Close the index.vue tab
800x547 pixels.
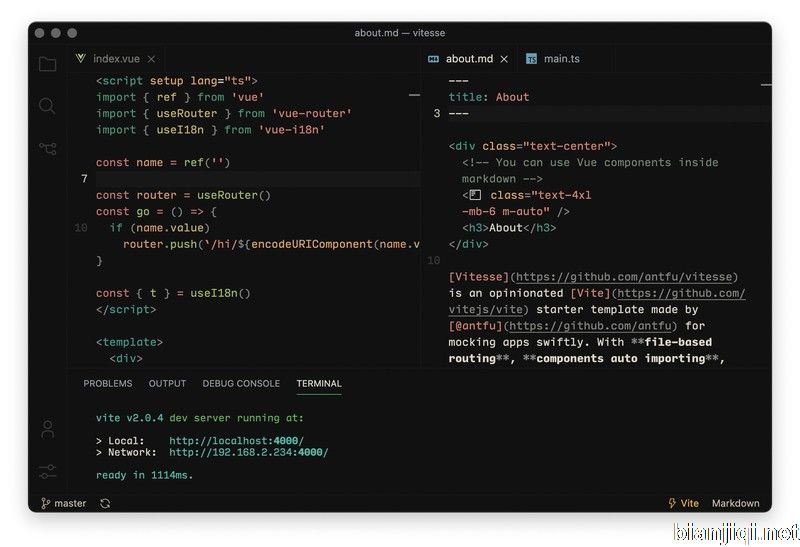(151, 59)
